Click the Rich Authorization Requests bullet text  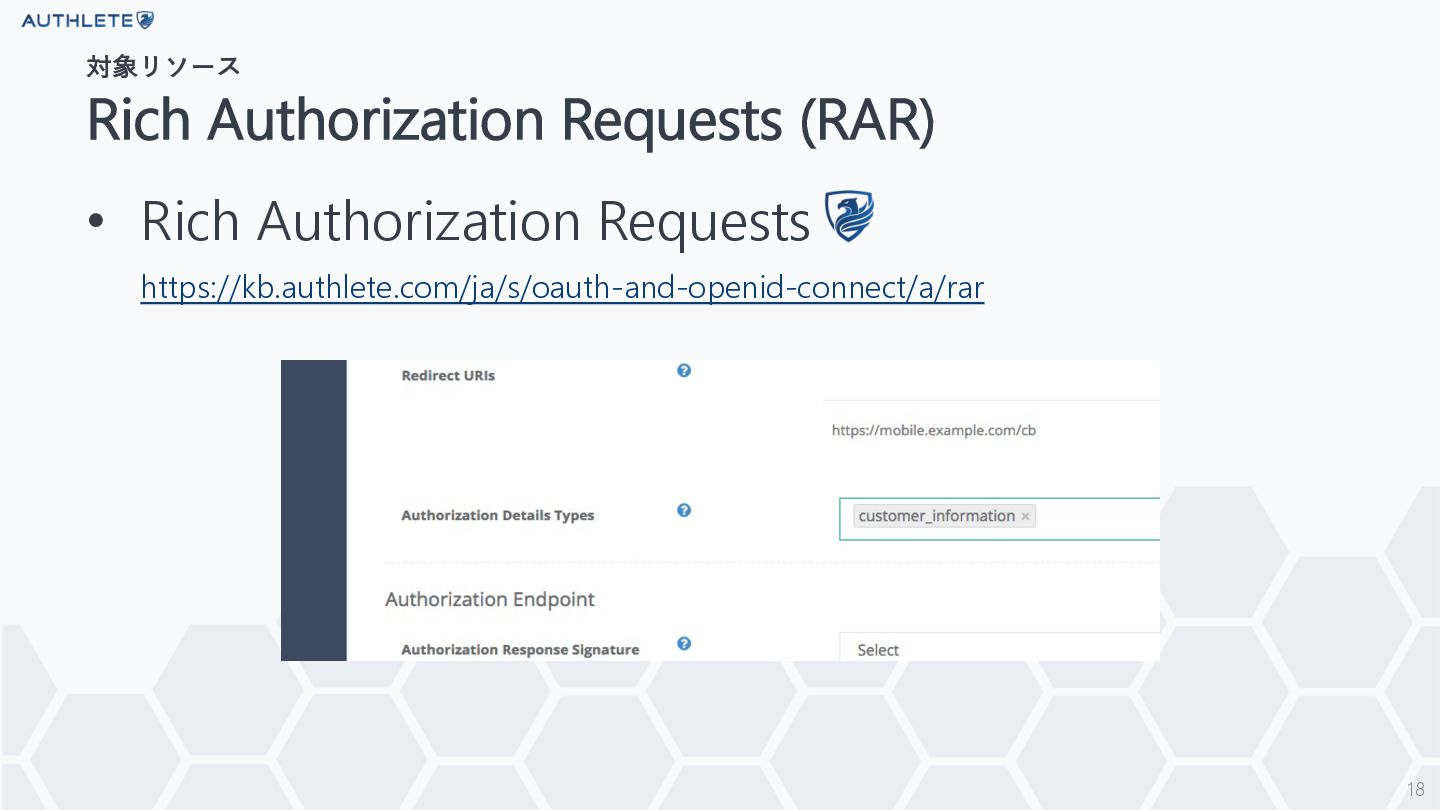(x=475, y=221)
